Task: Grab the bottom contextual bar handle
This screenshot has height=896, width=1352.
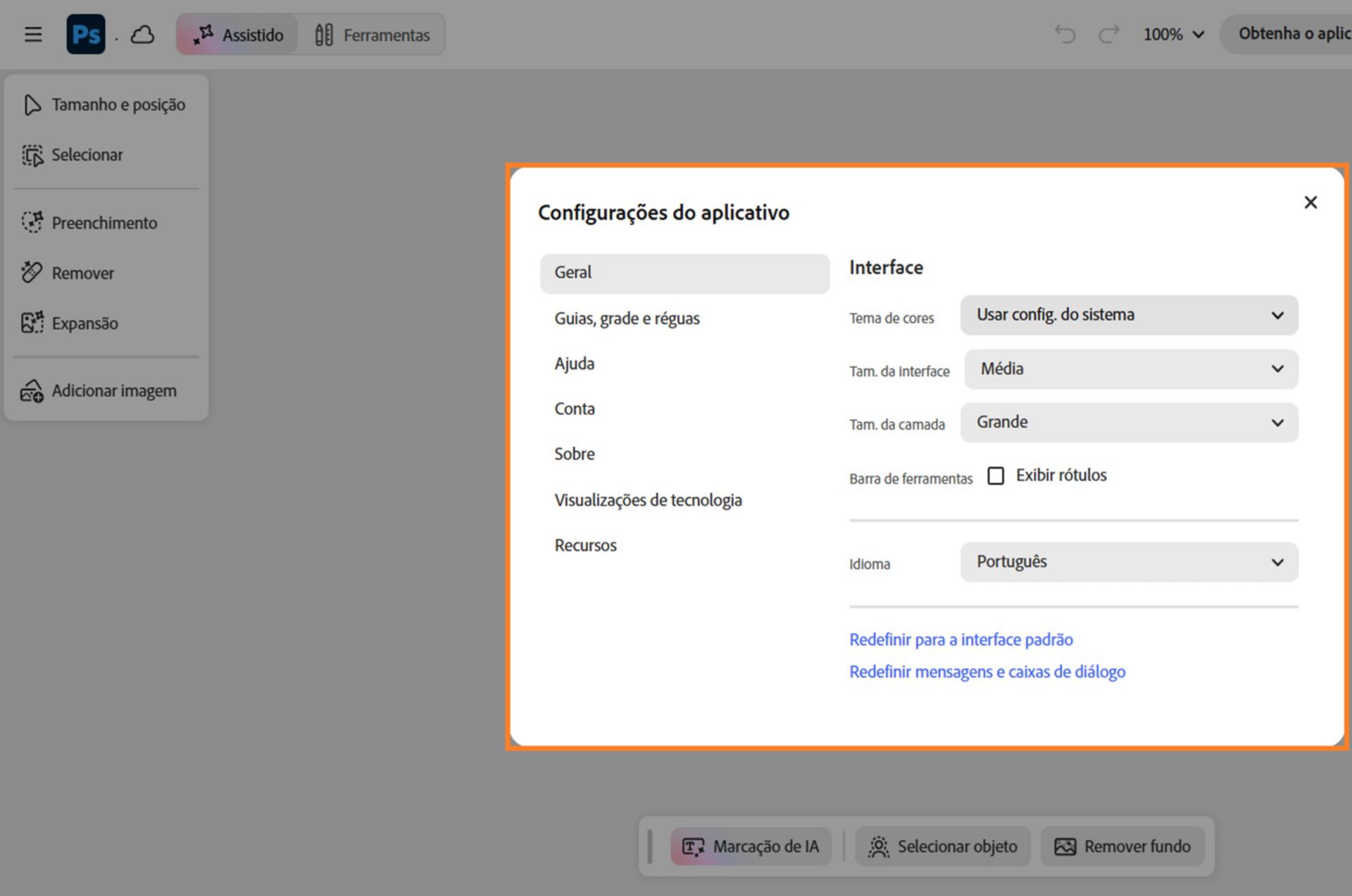Action: (x=650, y=846)
